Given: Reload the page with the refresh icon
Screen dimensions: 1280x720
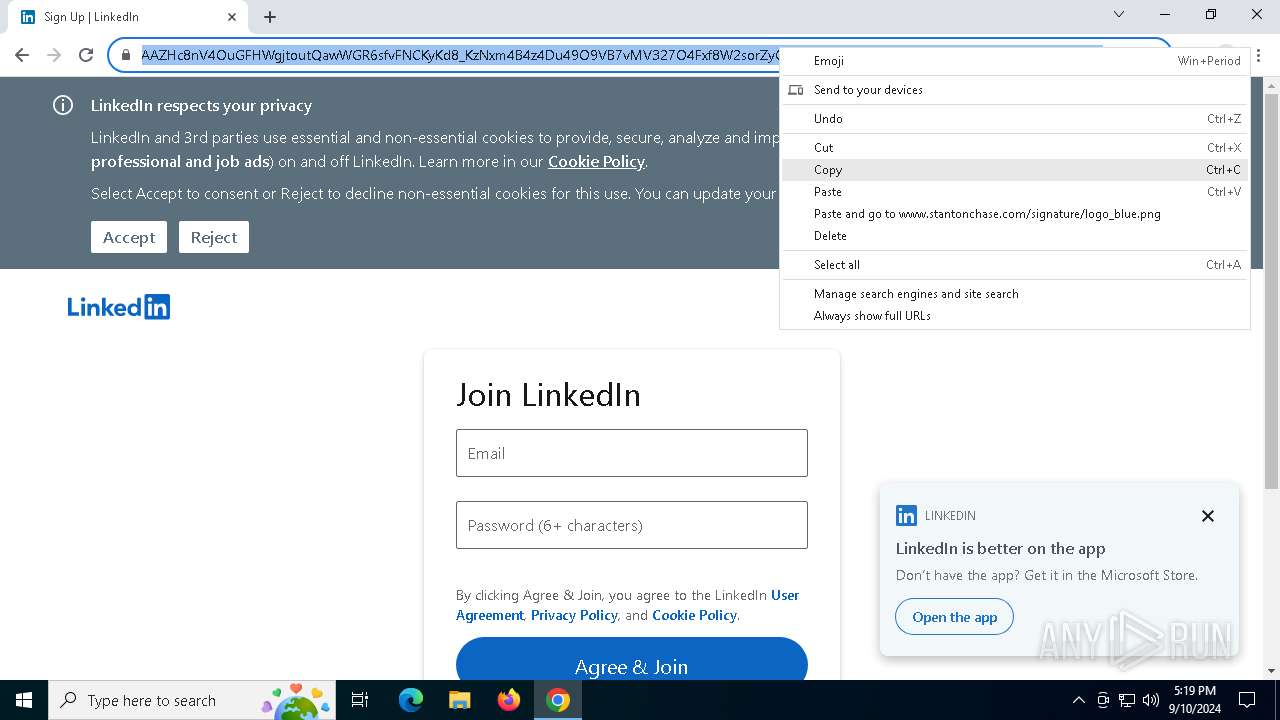Looking at the screenshot, I should pyautogui.click(x=86, y=55).
